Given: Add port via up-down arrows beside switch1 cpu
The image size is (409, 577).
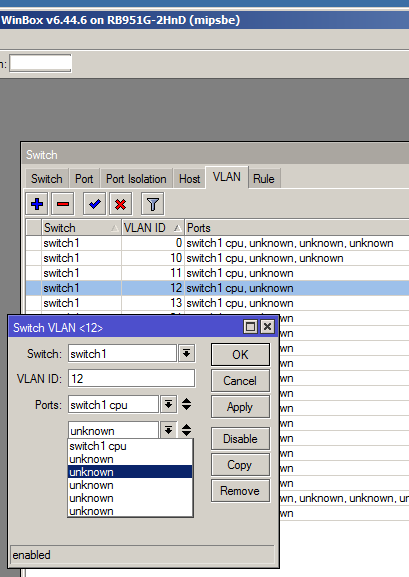Looking at the screenshot, I should [x=187, y=404].
